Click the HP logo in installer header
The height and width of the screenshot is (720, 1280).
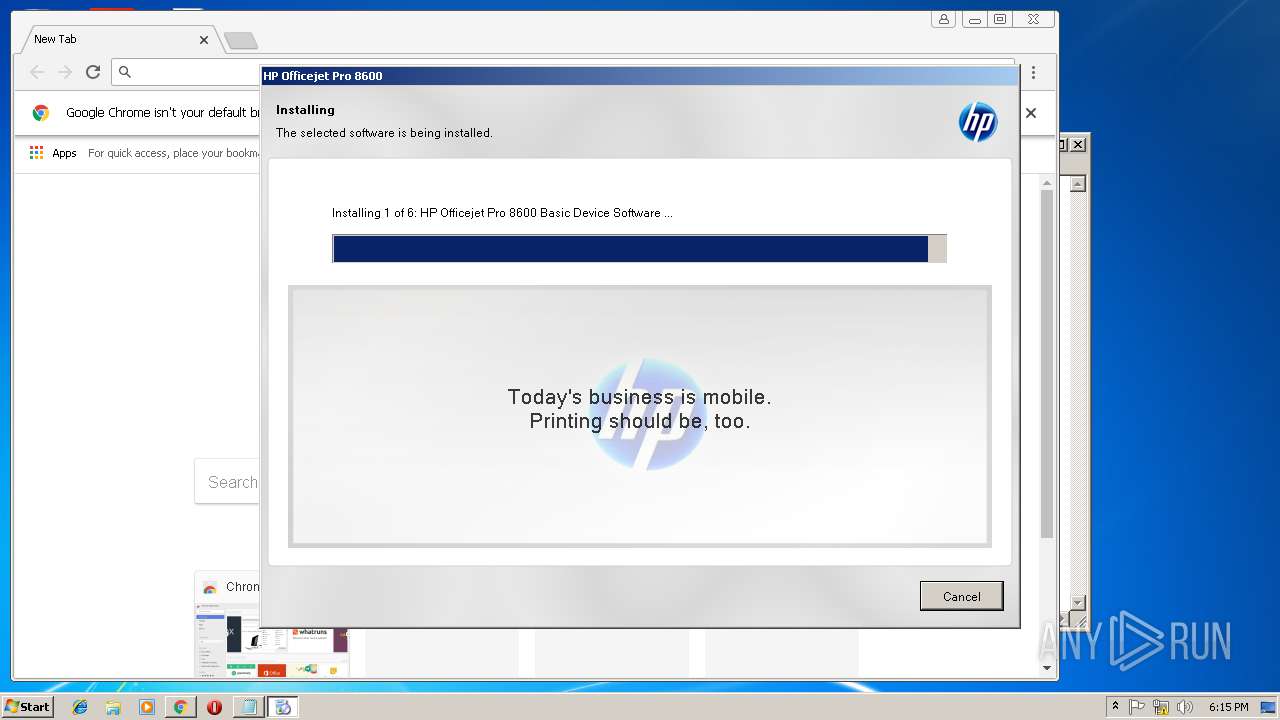click(x=978, y=122)
